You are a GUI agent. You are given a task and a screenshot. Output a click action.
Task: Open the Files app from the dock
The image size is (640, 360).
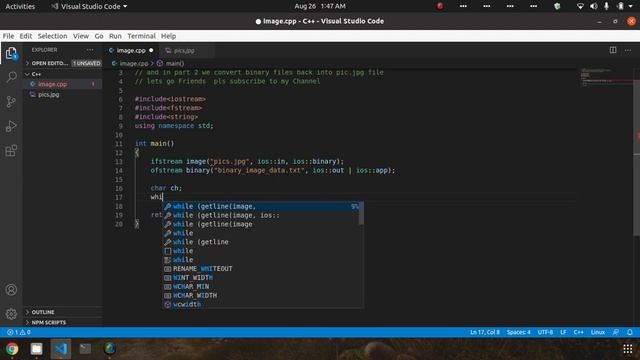tap(36, 349)
